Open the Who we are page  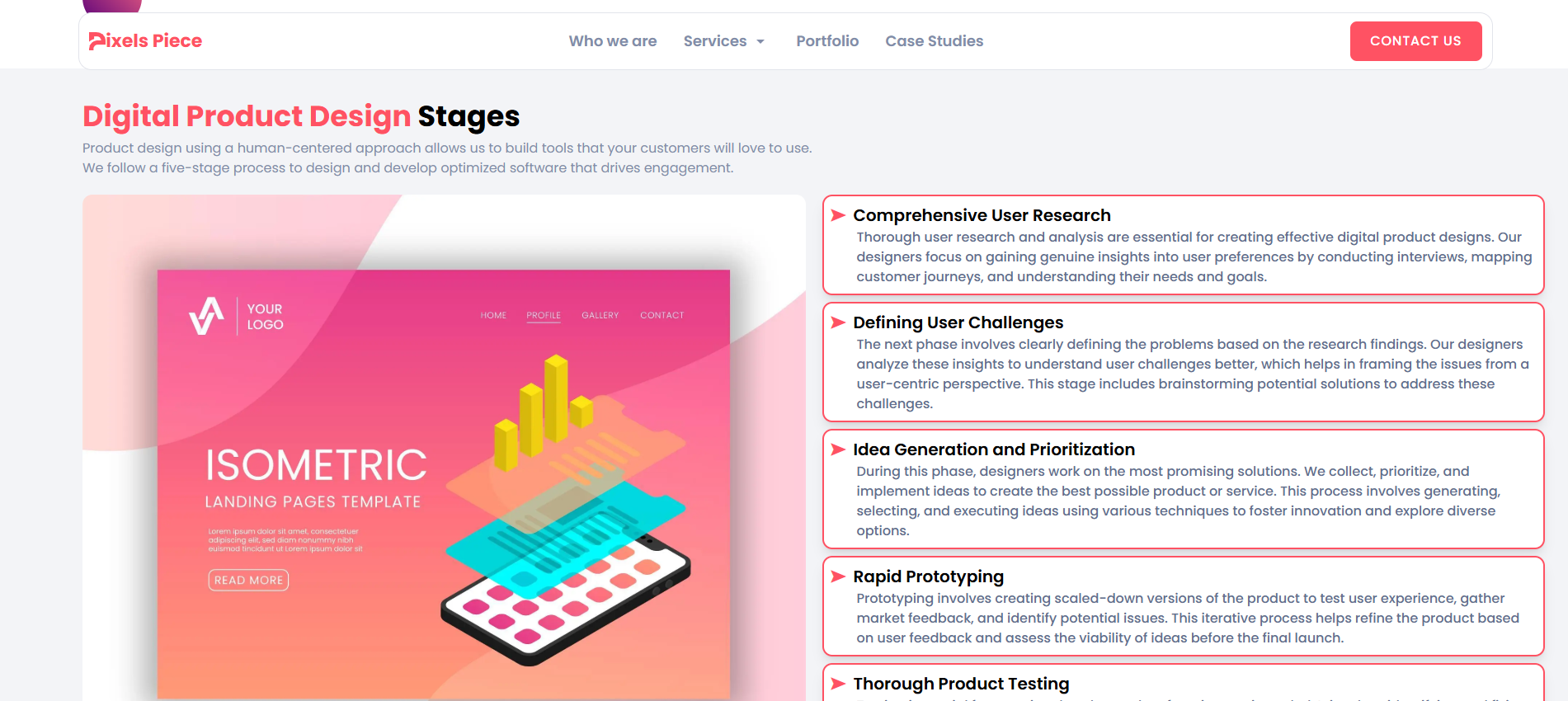pos(613,41)
